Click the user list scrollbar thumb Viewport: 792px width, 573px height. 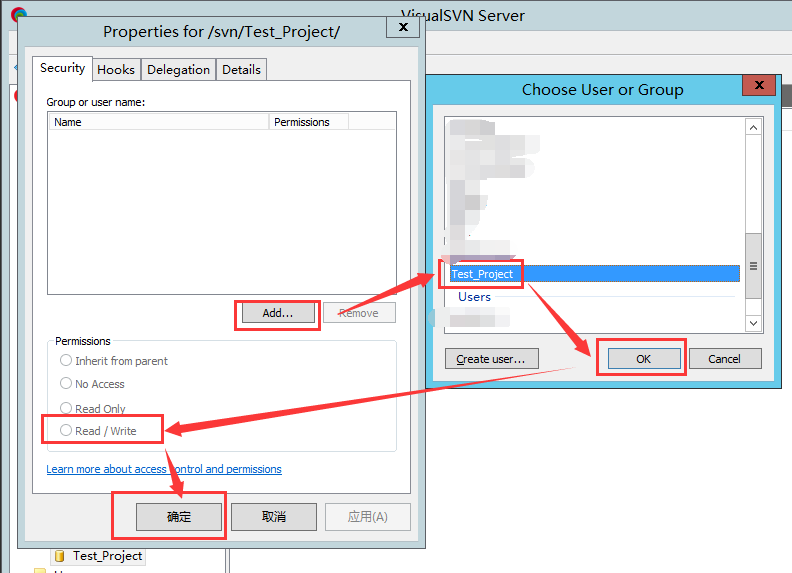click(753, 266)
